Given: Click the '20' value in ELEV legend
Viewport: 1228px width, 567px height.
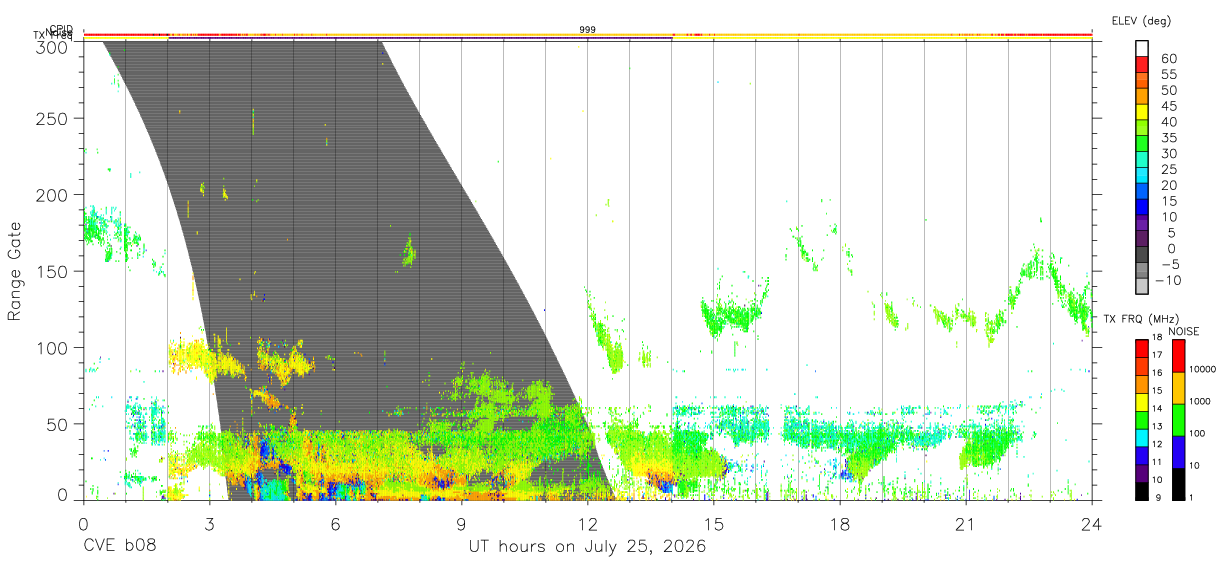Looking at the screenshot, I should (x=1169, y=186).
